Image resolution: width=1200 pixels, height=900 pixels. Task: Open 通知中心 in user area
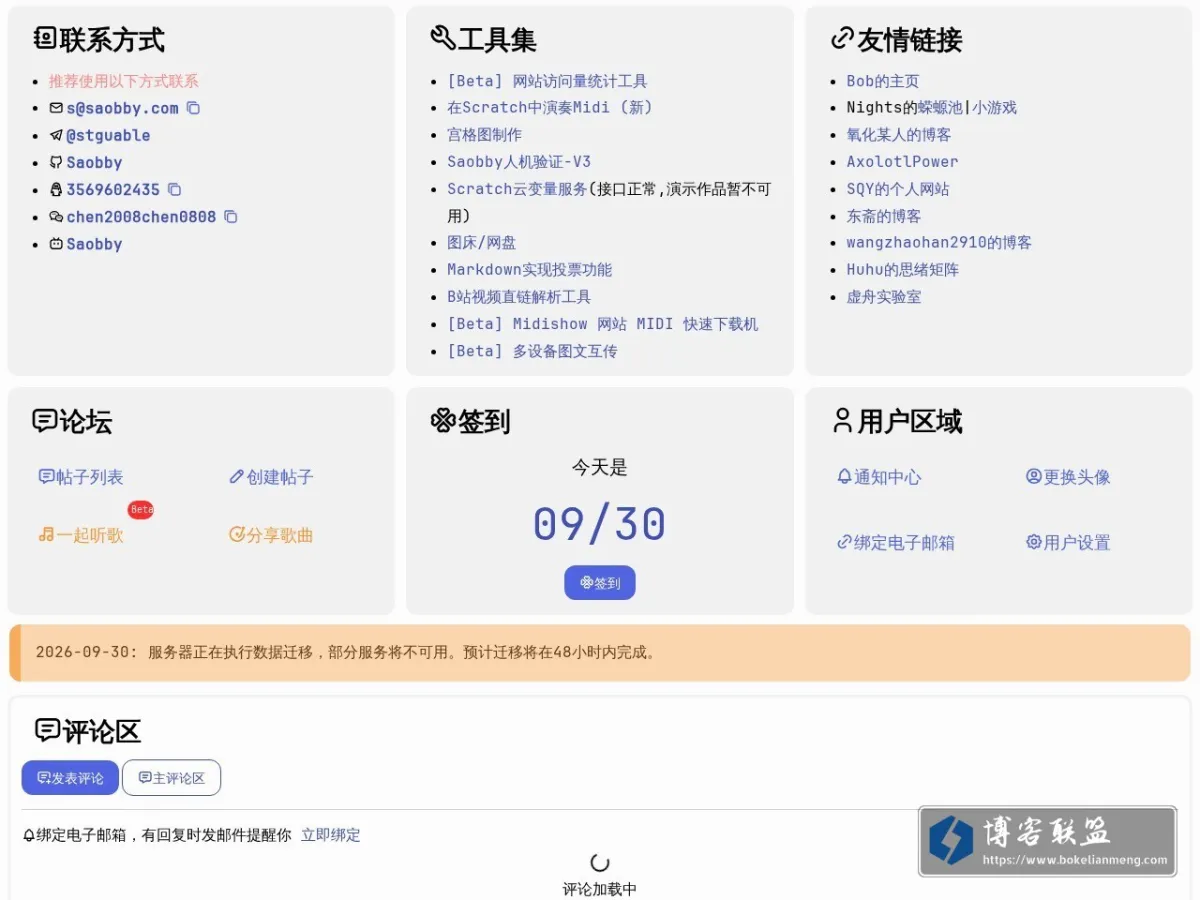(x=879, y=477)
